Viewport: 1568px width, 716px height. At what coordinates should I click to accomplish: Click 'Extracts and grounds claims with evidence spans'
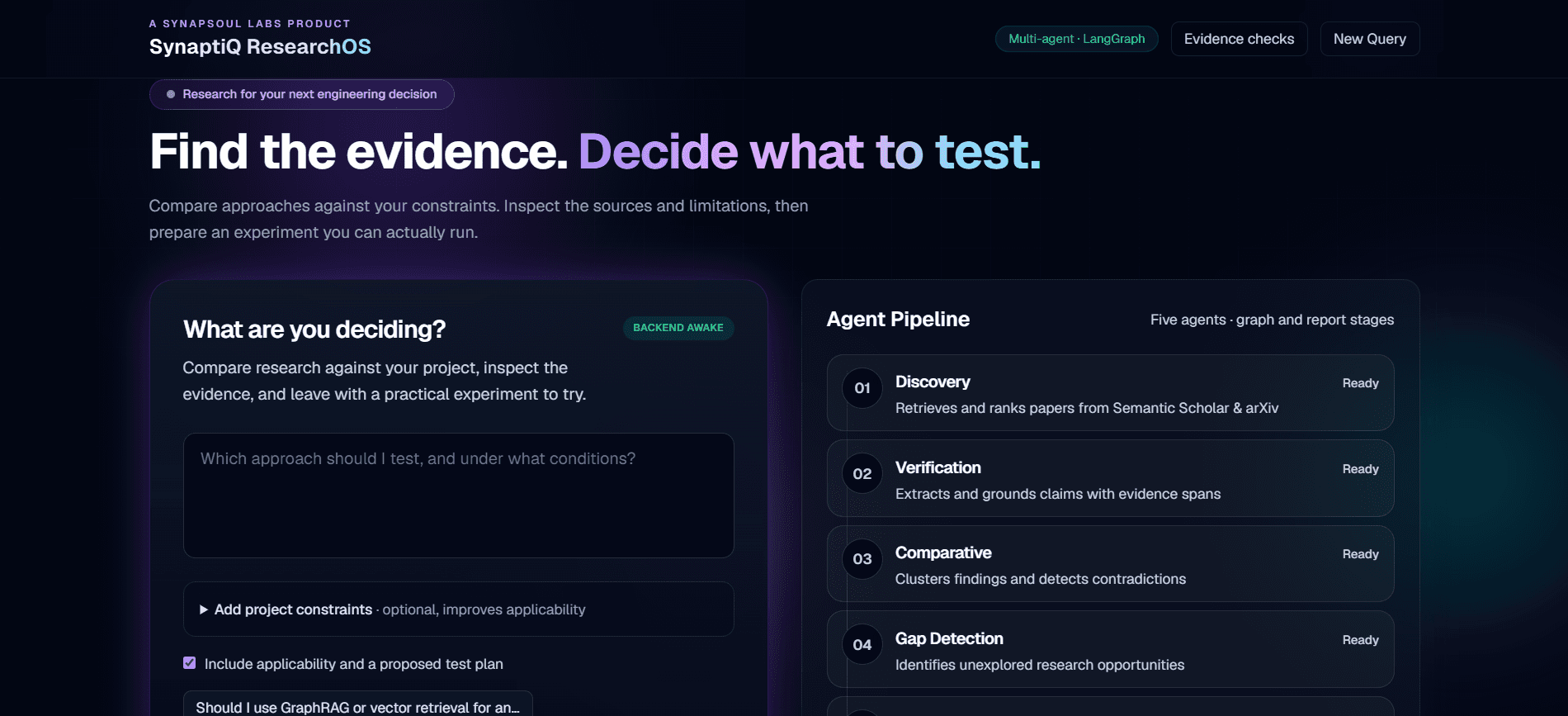click(1058, 494)
